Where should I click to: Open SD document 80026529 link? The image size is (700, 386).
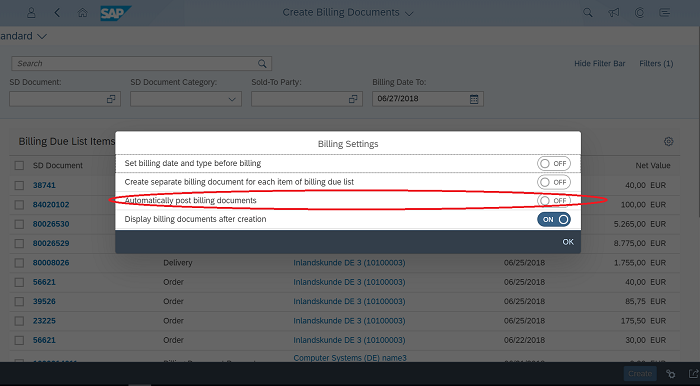tap(51, 244)
